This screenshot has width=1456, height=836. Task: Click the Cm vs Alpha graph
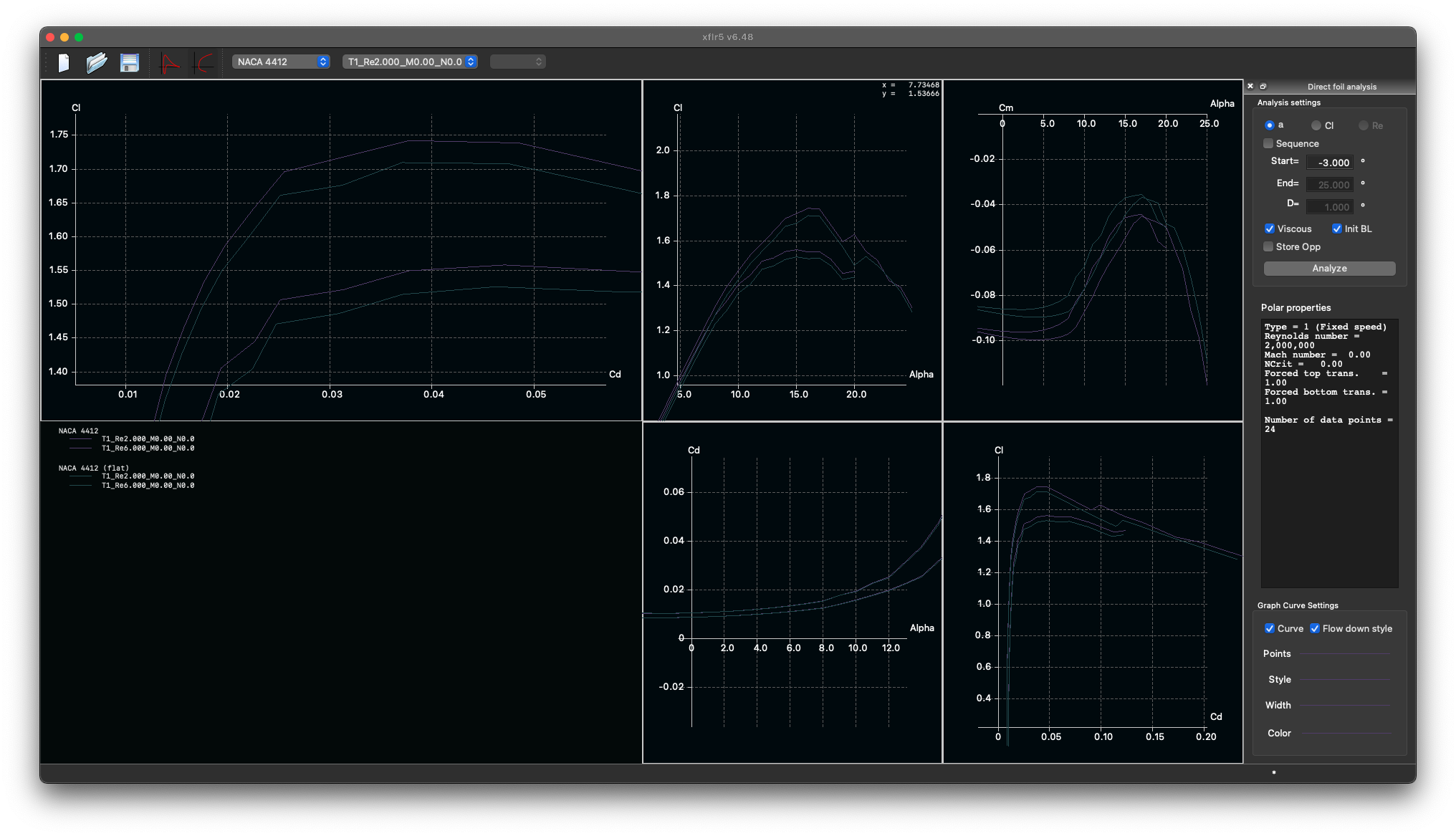coord(1093,250)
